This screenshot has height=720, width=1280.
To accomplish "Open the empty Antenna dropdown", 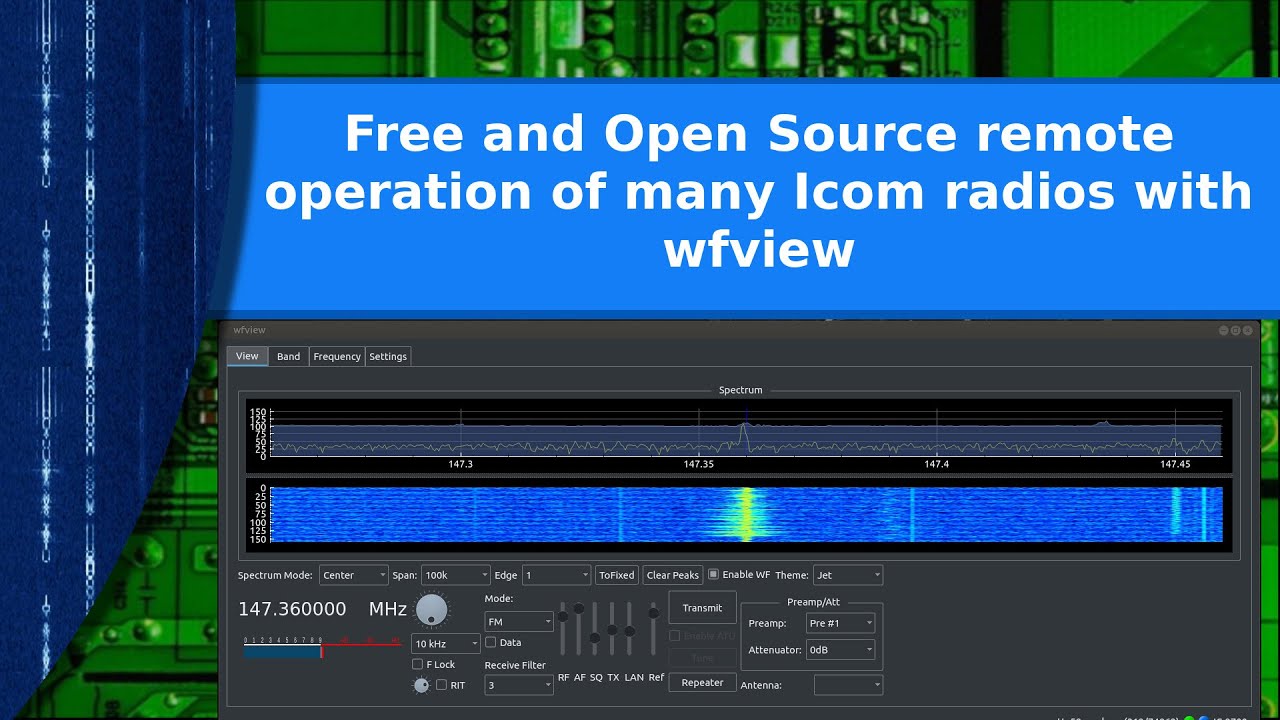I will [x=848, y=685].
